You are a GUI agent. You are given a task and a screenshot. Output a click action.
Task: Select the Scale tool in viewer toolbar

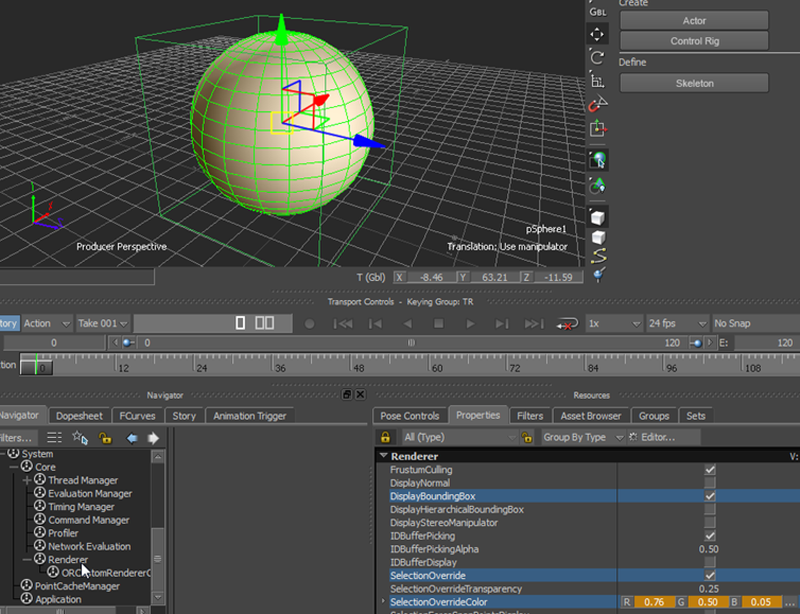(x=597, y=81)
